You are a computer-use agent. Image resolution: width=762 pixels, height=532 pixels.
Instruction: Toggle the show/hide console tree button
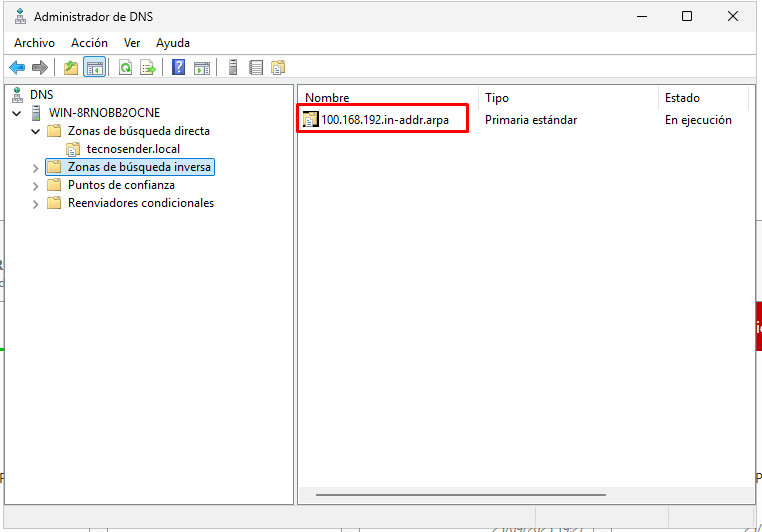pos(95,67)
